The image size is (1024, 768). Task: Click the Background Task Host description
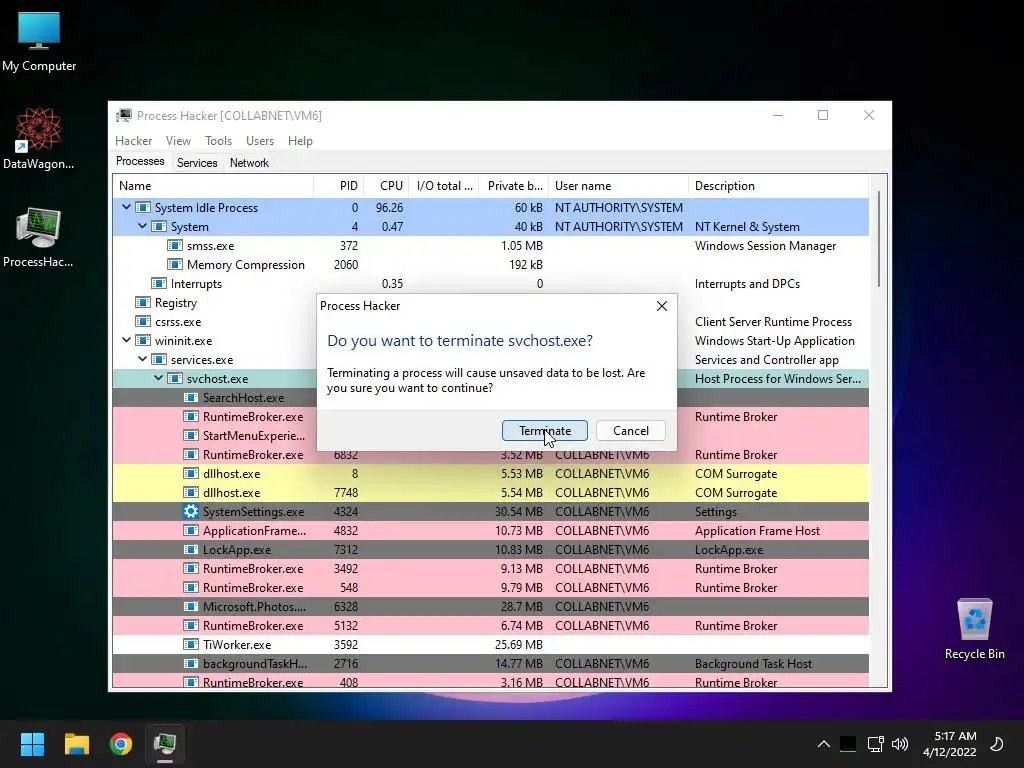tap(753, 664)
